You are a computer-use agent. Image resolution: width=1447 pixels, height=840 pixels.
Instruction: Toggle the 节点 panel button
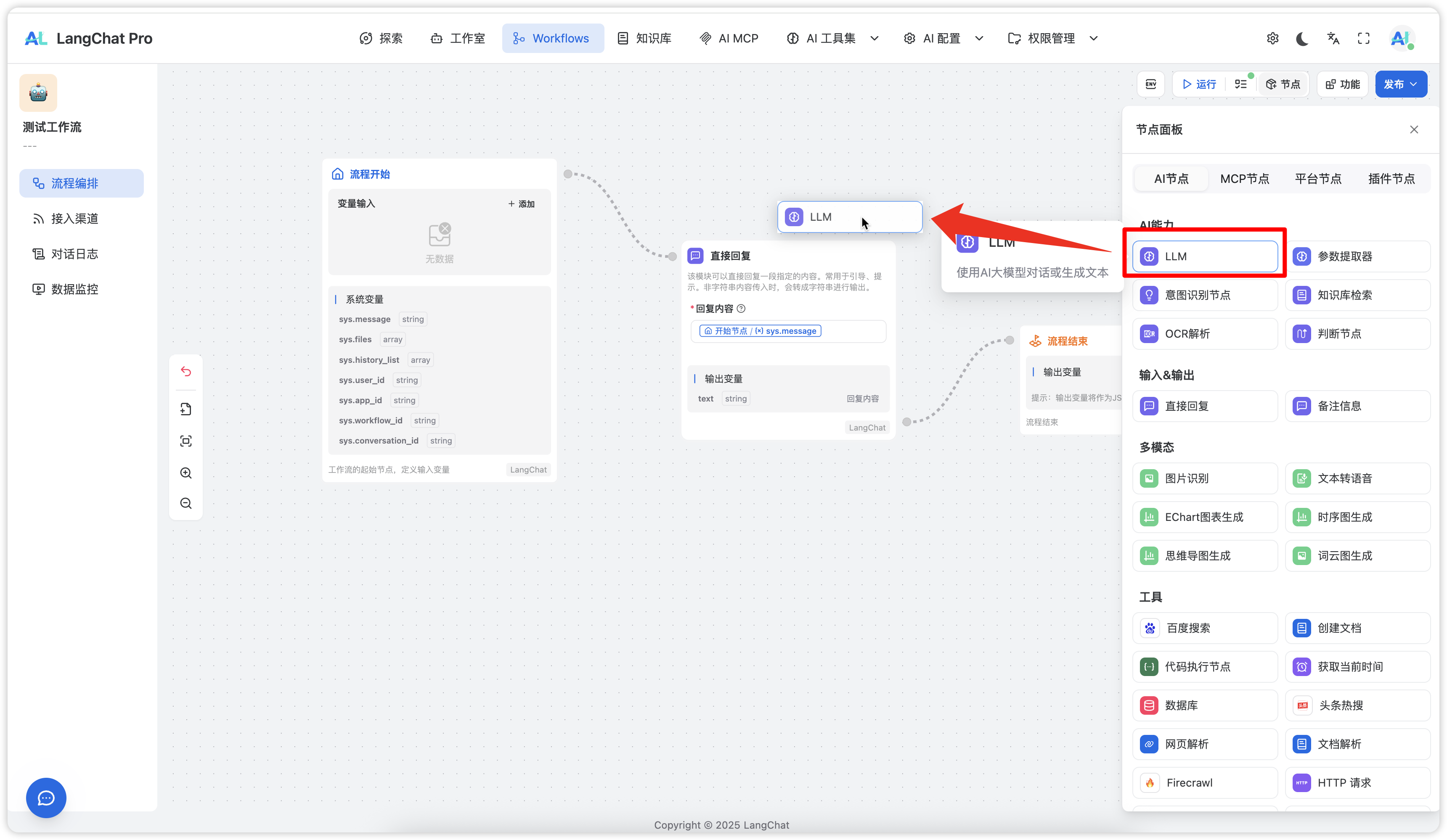click(1283, 85)
